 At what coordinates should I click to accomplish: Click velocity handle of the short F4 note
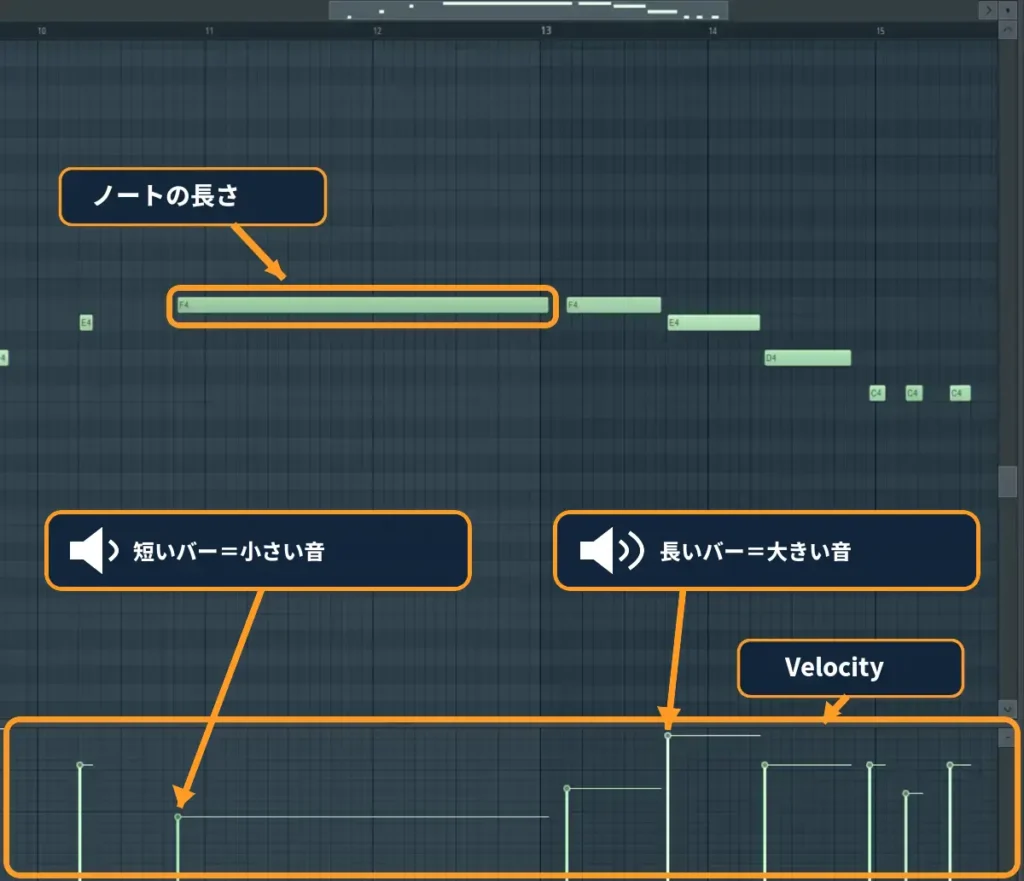click(567, 789)
